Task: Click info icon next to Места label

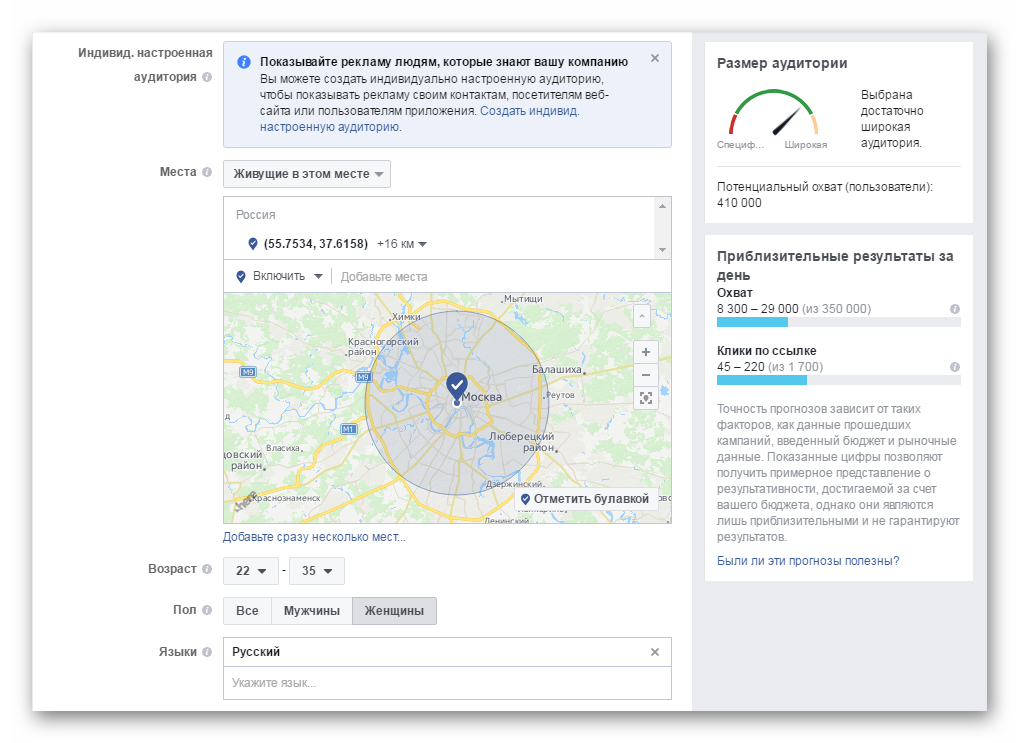Action: pyautogui.click(x=207, y=172)
